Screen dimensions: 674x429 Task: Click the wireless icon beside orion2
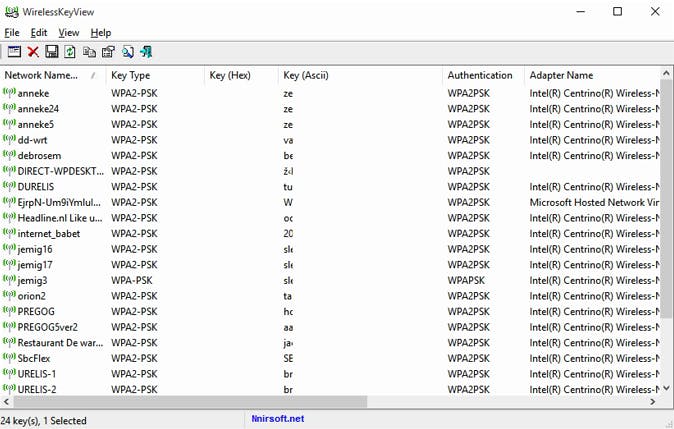pos(9,295)
